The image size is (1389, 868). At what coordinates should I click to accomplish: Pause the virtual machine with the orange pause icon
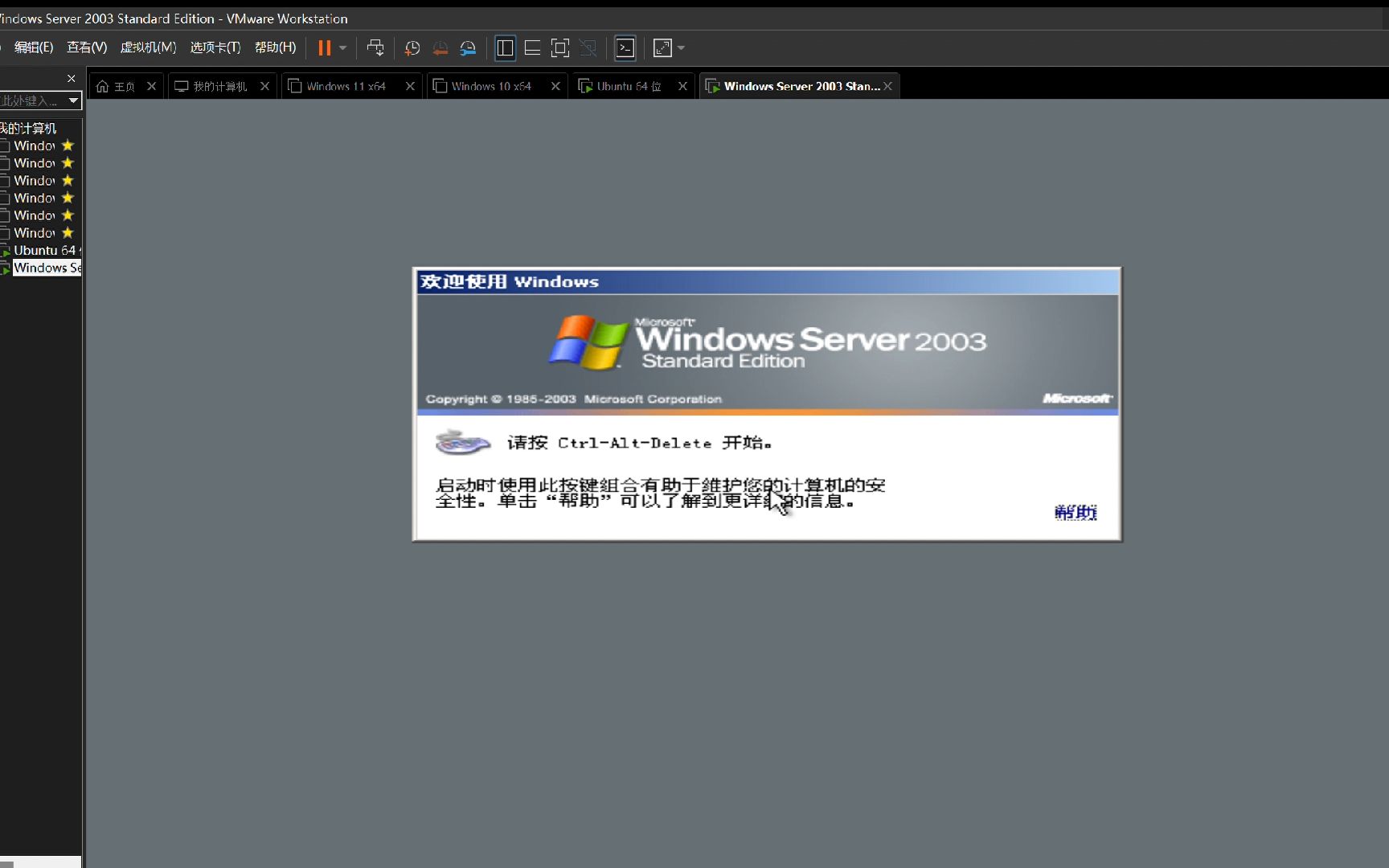pos(324,48)
